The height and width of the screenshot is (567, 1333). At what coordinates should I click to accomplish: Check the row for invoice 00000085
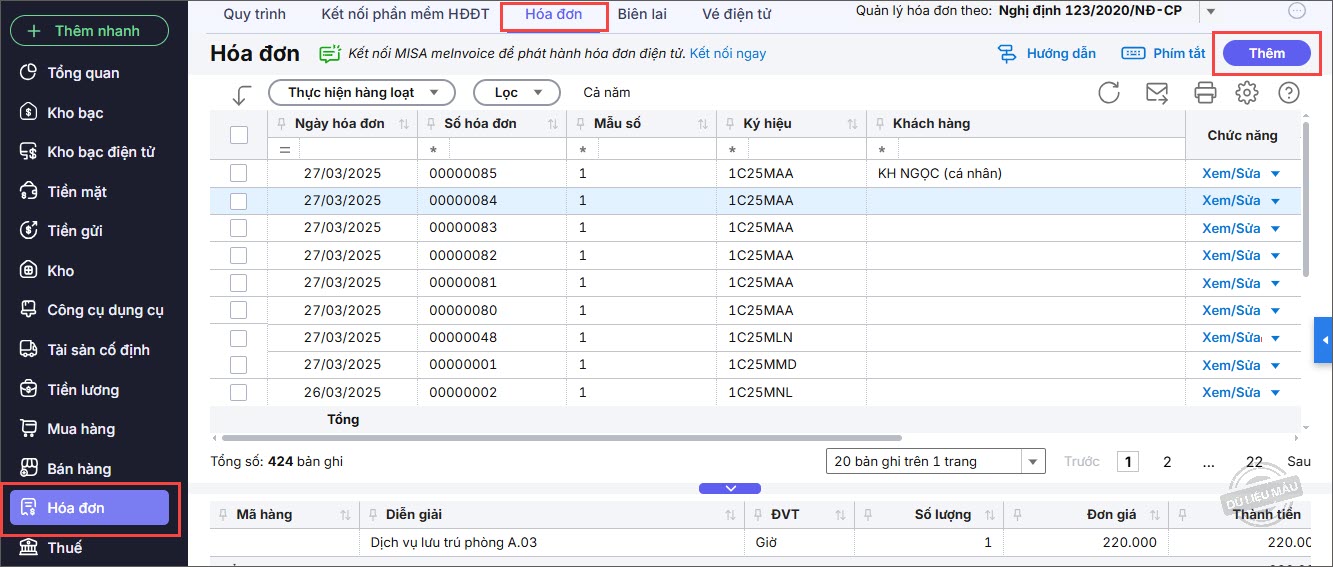coord(239,173)
